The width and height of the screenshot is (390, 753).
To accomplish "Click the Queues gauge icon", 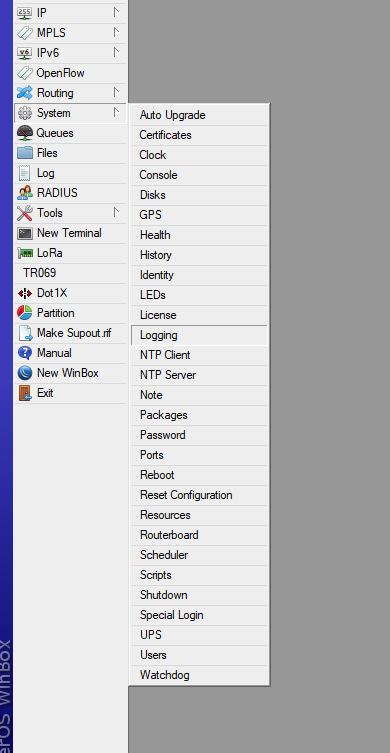I will 24,133.
